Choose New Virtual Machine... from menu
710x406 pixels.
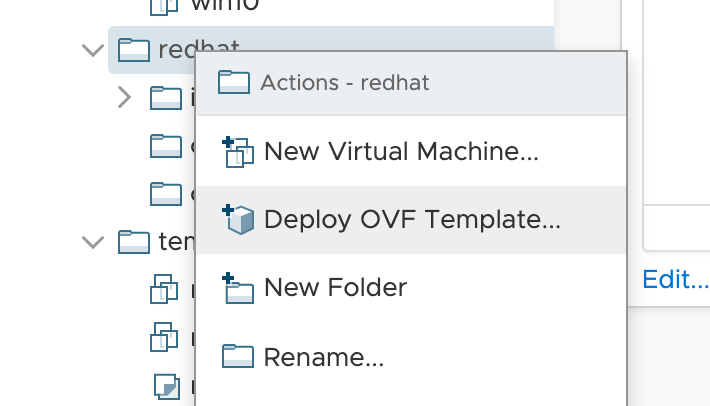[x=401, y=152]
